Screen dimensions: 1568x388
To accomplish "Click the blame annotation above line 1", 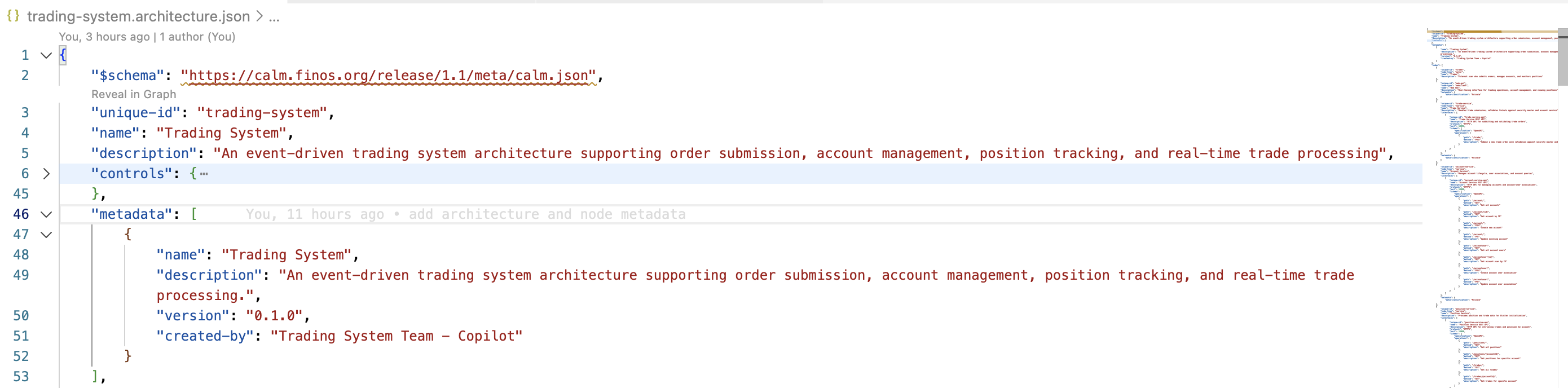I will click(146, 37).
